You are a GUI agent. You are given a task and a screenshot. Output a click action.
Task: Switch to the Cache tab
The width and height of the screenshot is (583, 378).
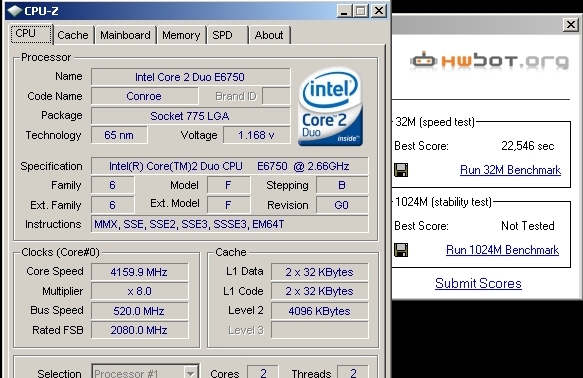coord(73,35)
